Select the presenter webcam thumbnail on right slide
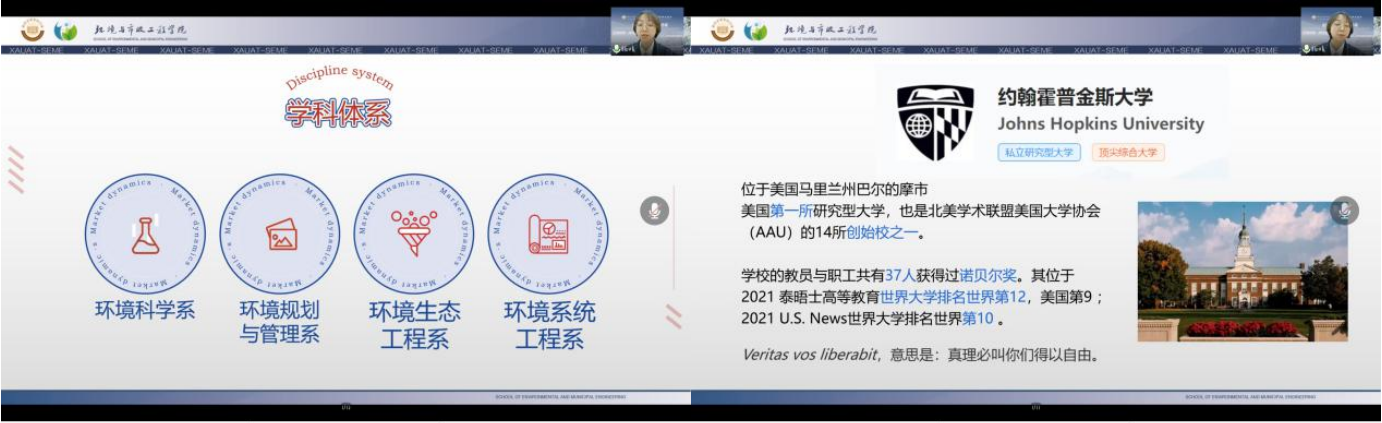This screenshot has height=423, width=1382. click(x=1337, y=32)
